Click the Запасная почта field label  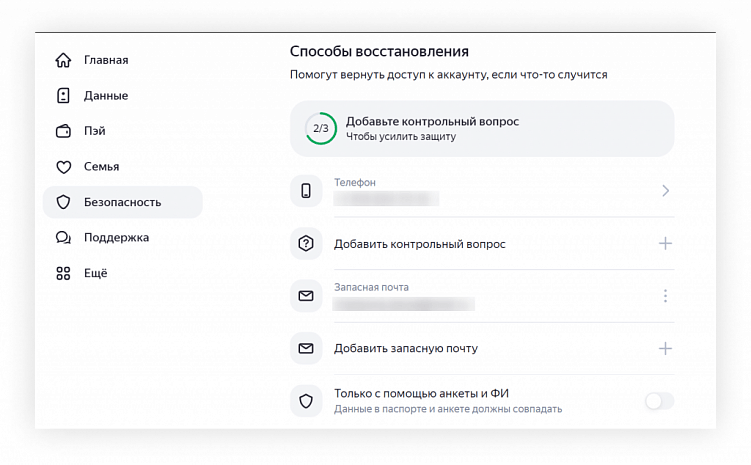click(371, 287)
